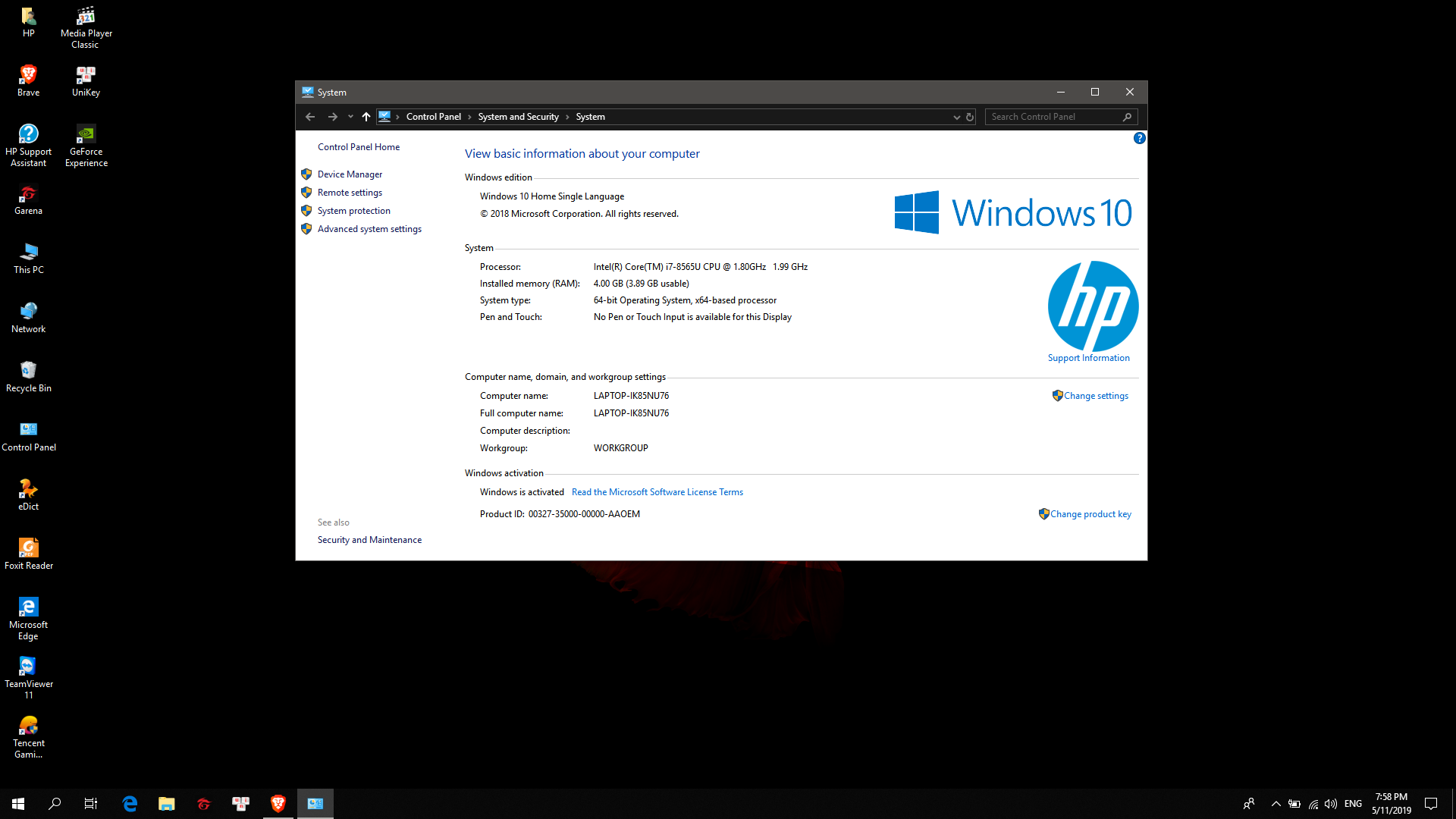Select the Garena desktop icon
This screenshot has width=1456, height=819.
pos(28,199)
